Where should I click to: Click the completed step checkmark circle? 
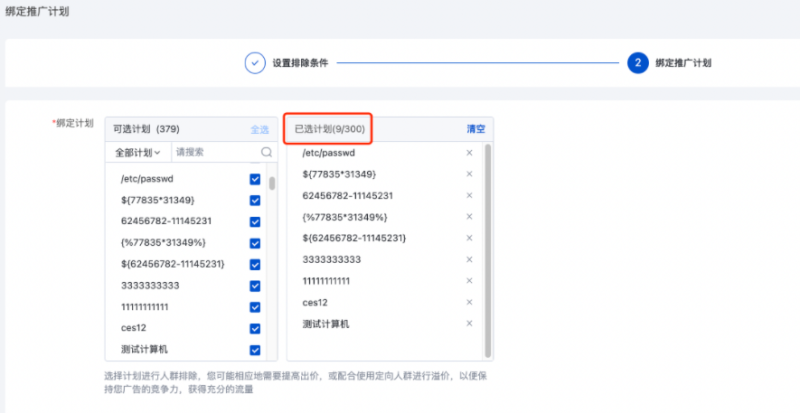coord(255,63)
